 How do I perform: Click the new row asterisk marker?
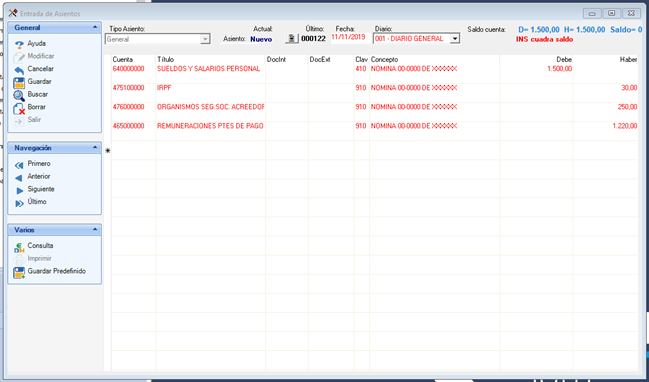[x=108, y=151]
